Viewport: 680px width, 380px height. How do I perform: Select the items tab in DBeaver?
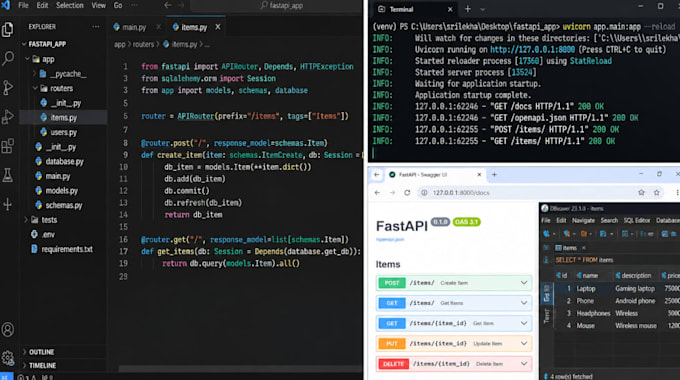569,248
